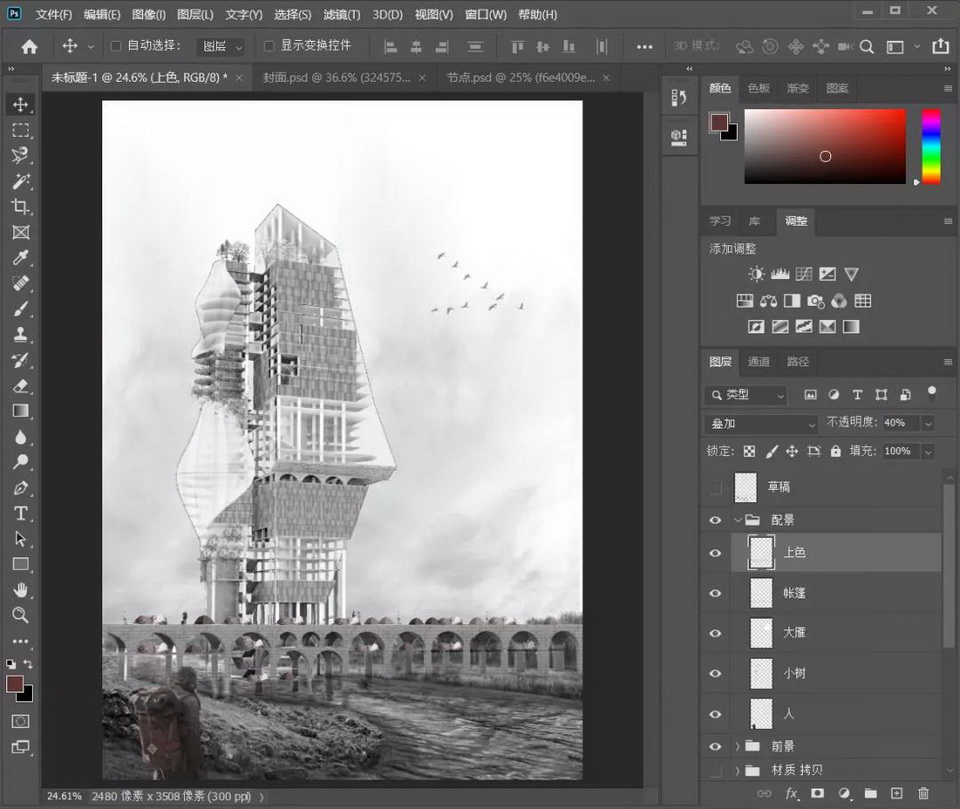Image resolution: width=960 pixels, height=809 pixels.
Task: Open the opacity 40% dropdown
Action: 927,424
